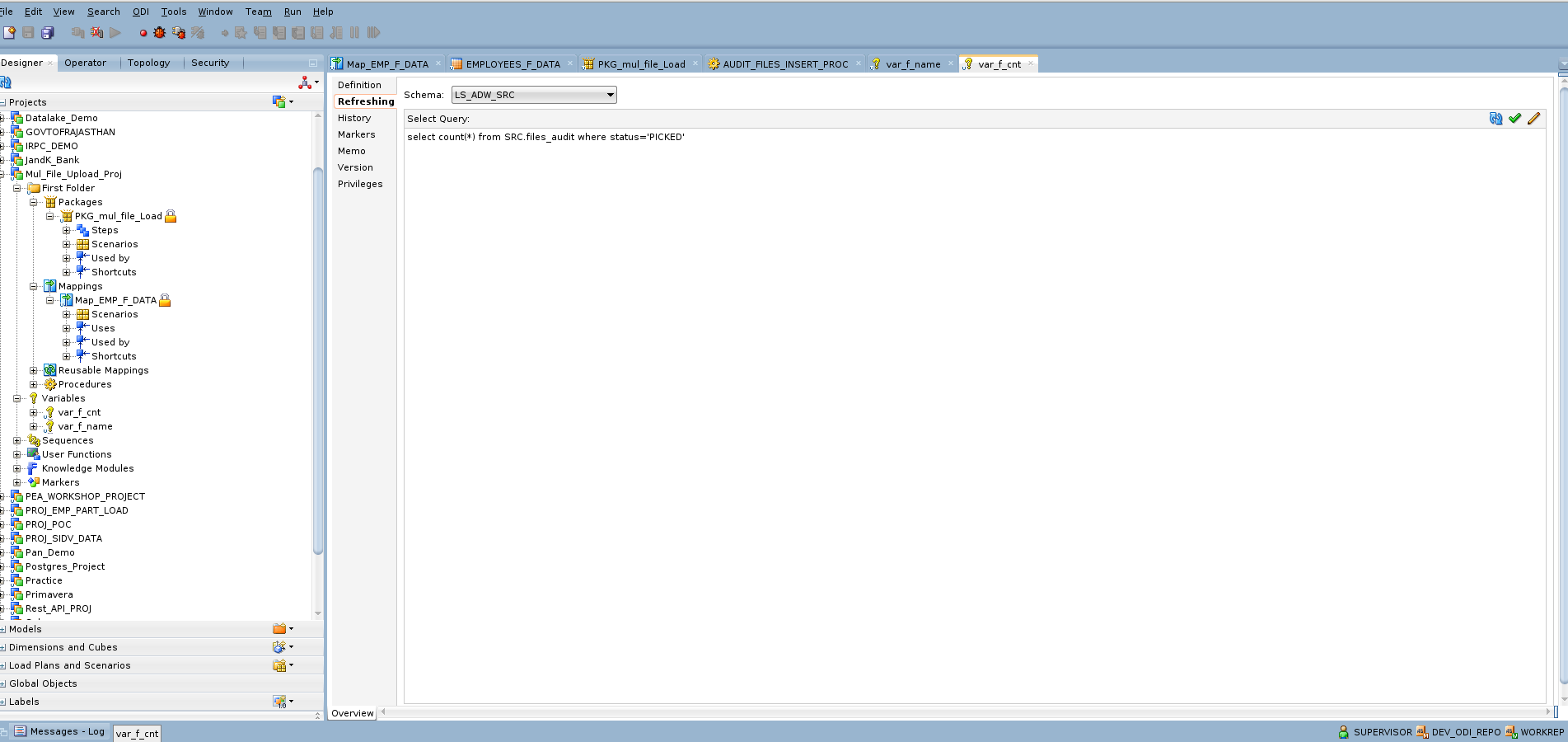Click the connect navigator network icon
Screen dimensions: 1568x742
(x=305, y=82)
